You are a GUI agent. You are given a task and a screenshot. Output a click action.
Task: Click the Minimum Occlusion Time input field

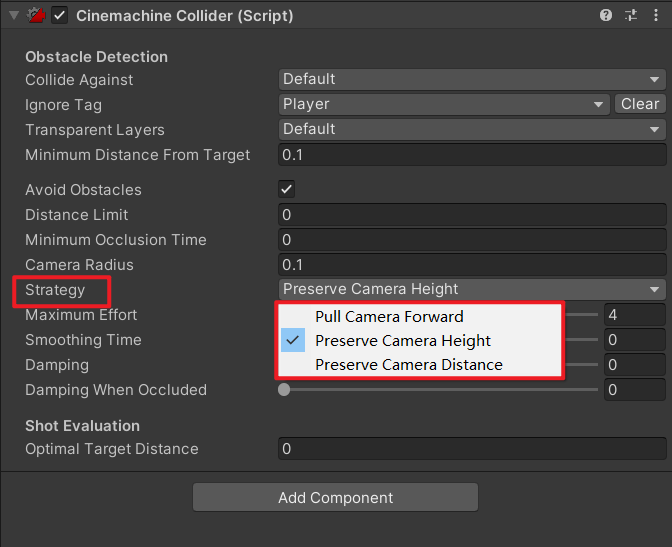tap(472, 240)
